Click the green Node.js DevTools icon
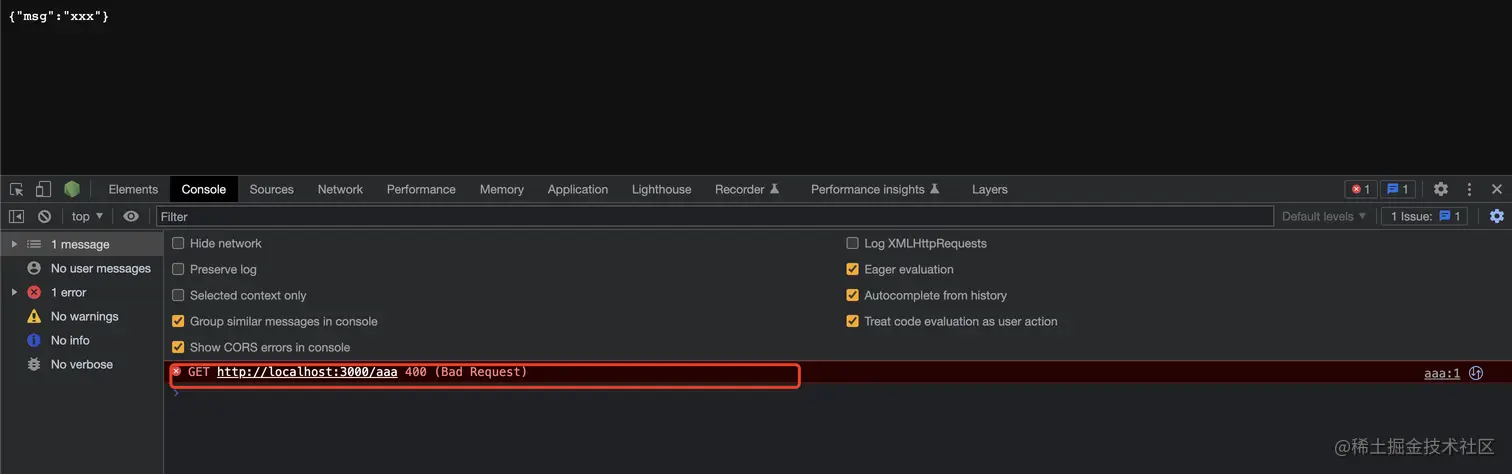The width and height of the screenshot is (1512, 474). (72, 189)
